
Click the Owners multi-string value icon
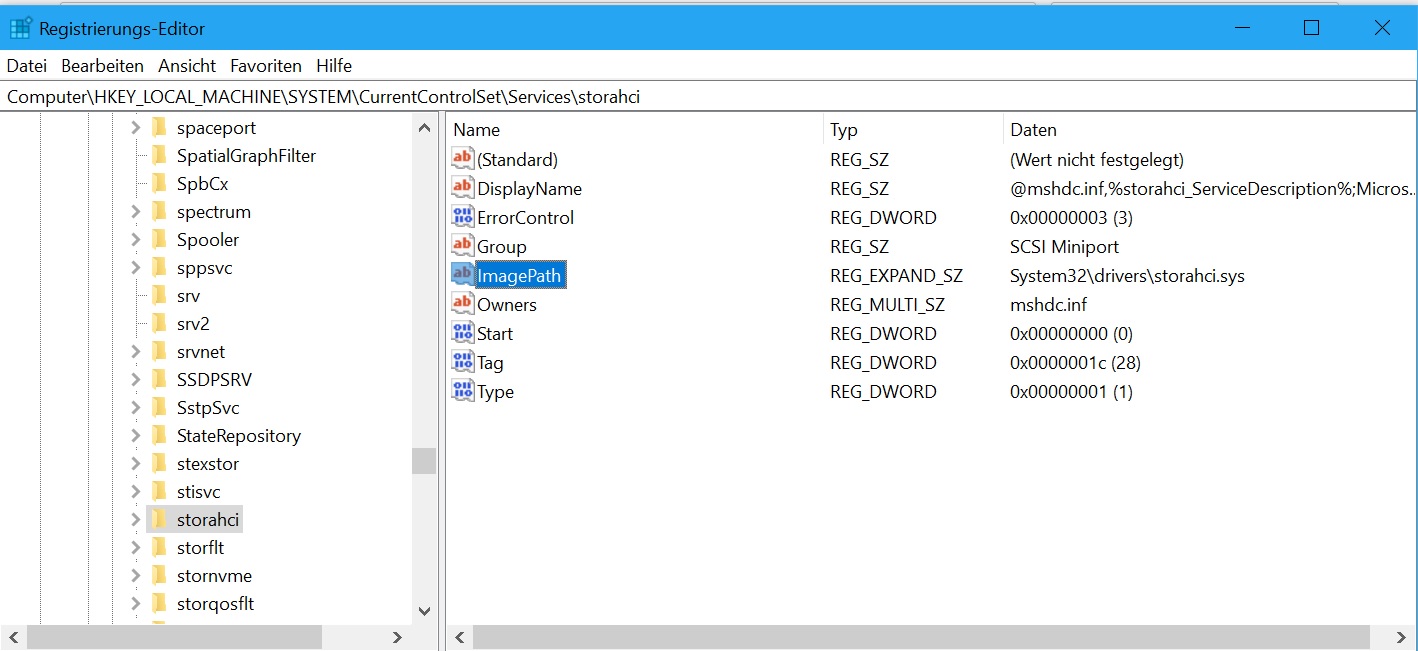click(462, 304)
